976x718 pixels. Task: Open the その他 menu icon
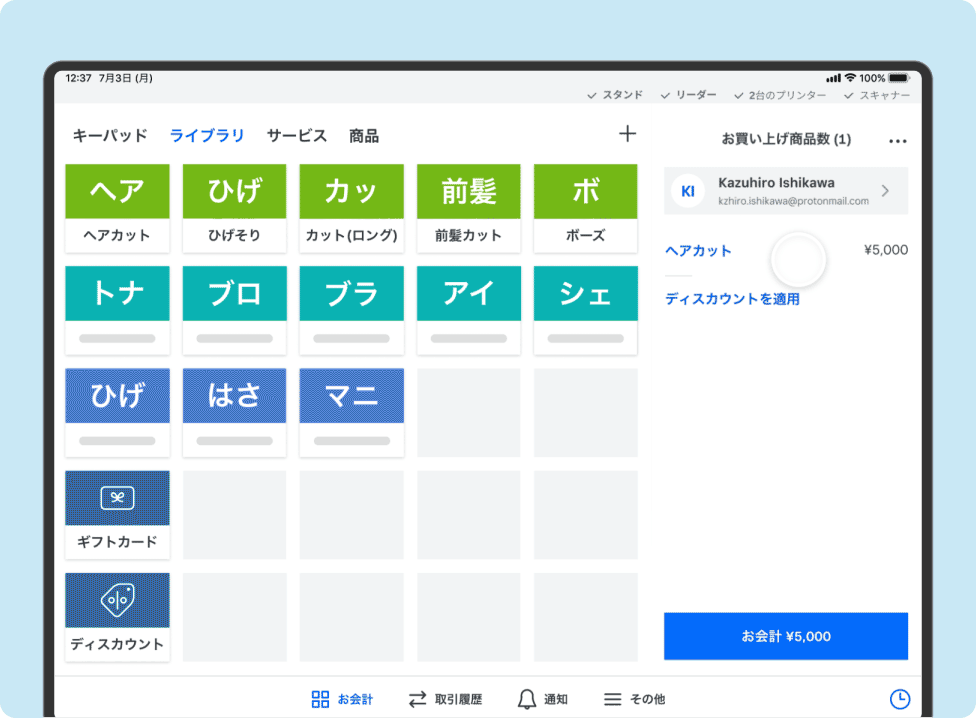point(611,698)
